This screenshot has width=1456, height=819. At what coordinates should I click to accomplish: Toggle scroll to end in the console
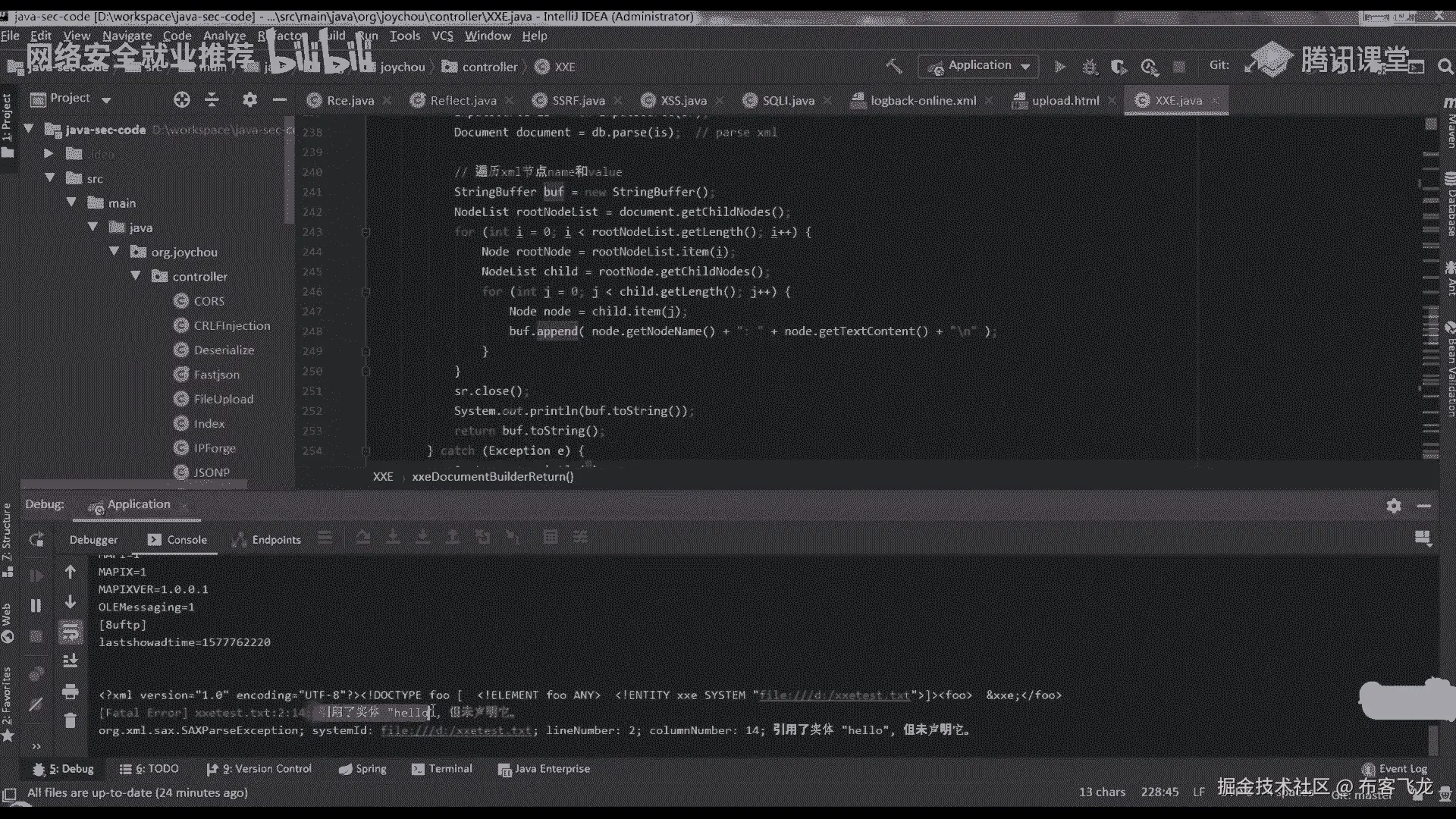pyautogui.click(x=70, y=661)
